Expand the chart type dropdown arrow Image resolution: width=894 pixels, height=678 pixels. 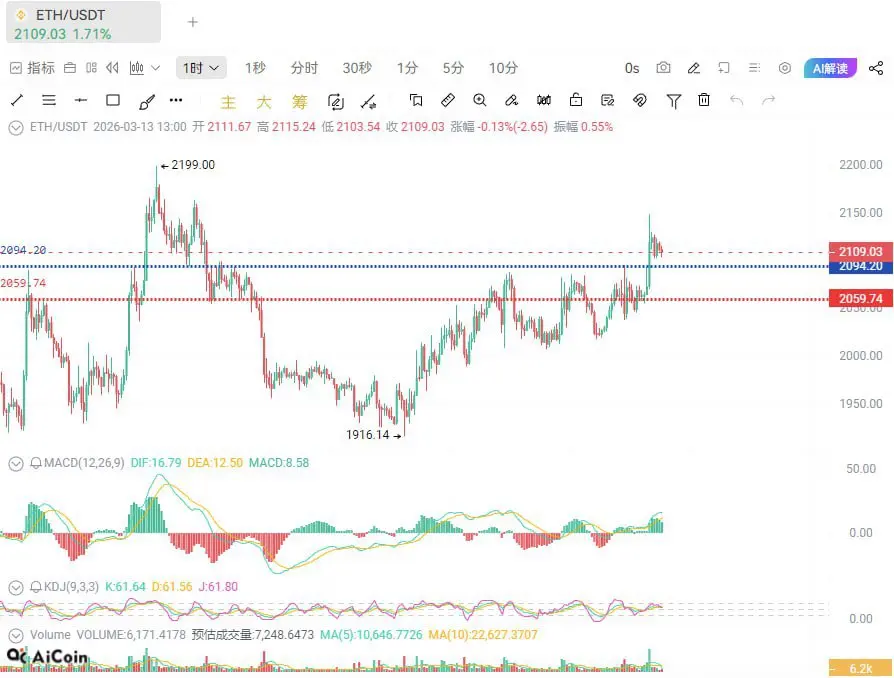point(156,68)
